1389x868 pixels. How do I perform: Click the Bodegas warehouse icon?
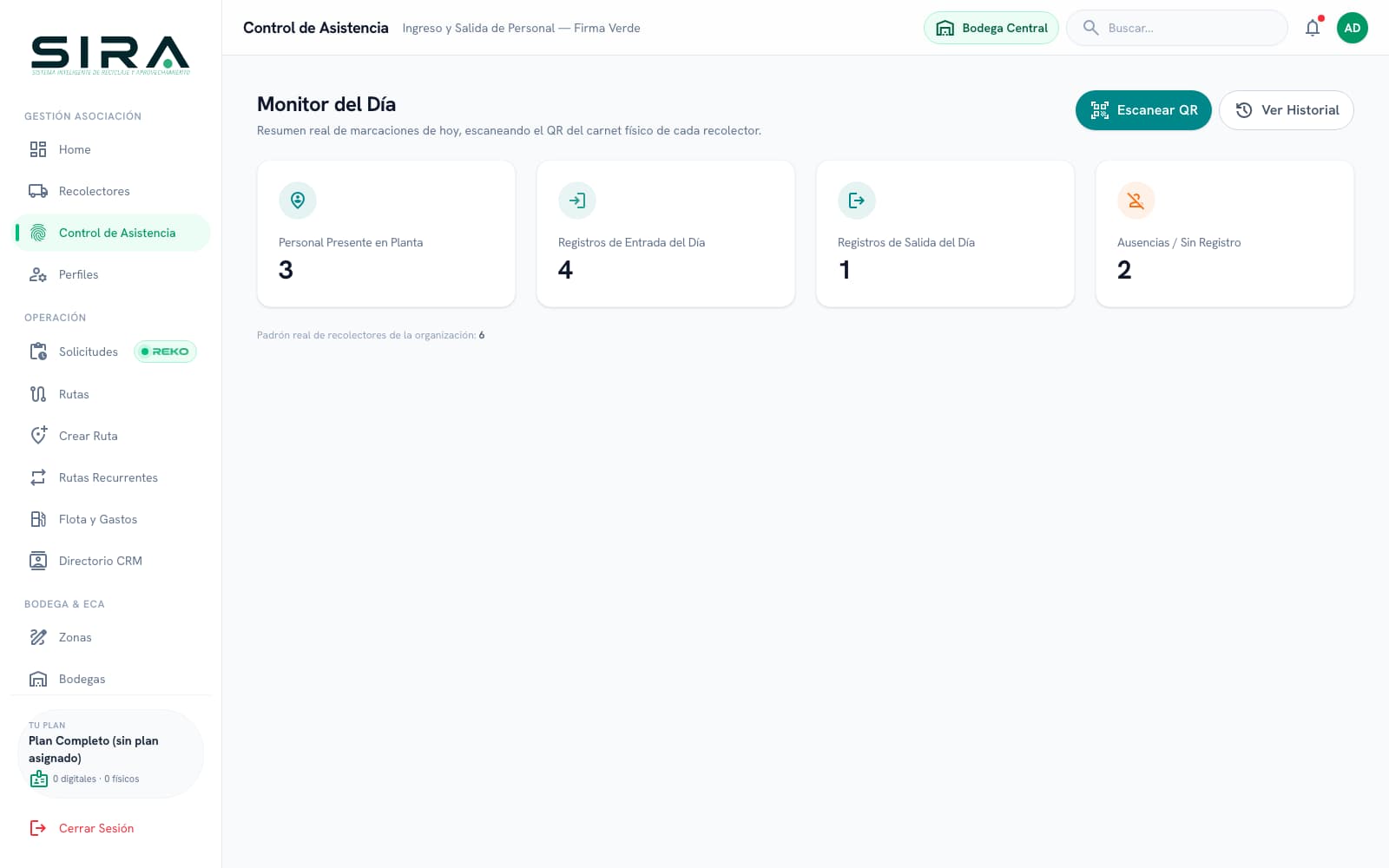(38, 679)
